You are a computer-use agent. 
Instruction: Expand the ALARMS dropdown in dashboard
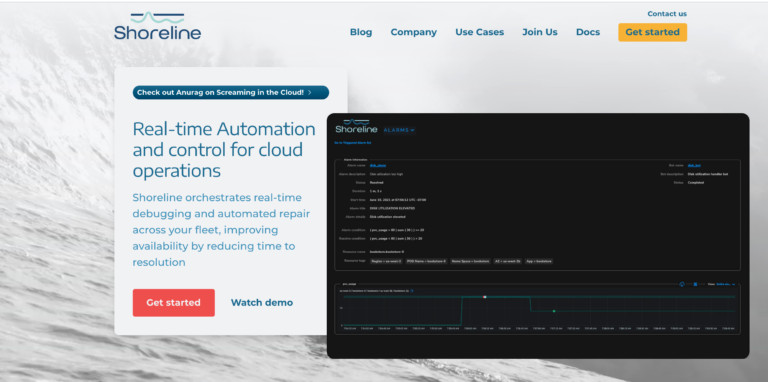399,130
